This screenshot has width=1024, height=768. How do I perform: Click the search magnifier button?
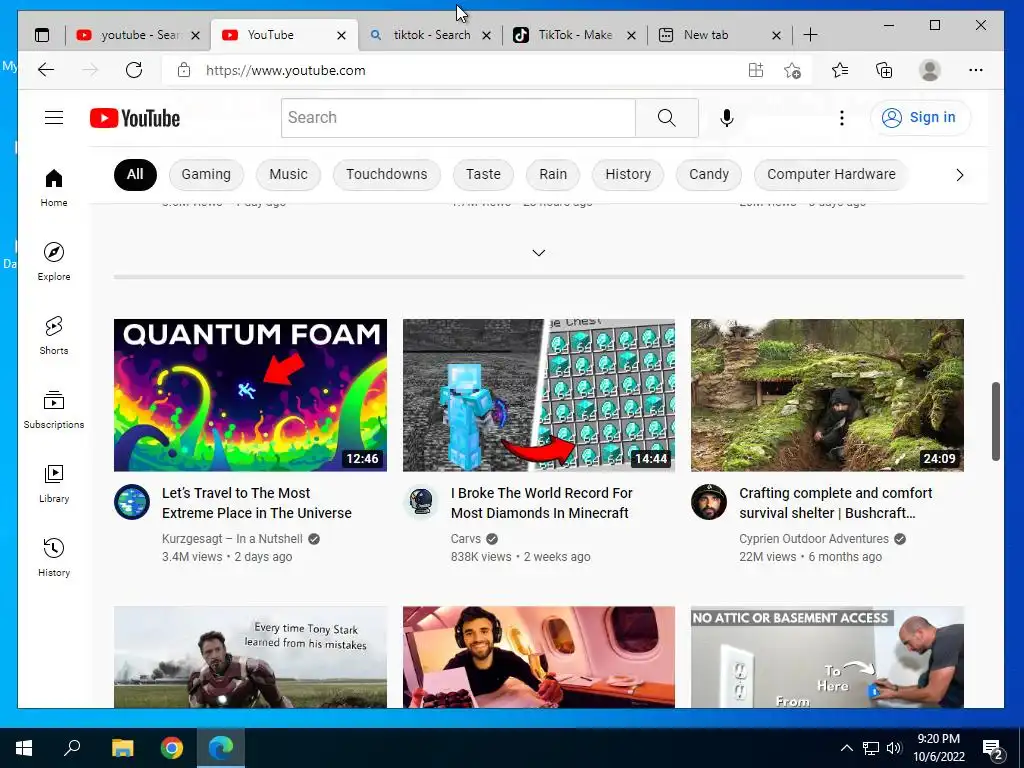(x=667, y=118)
